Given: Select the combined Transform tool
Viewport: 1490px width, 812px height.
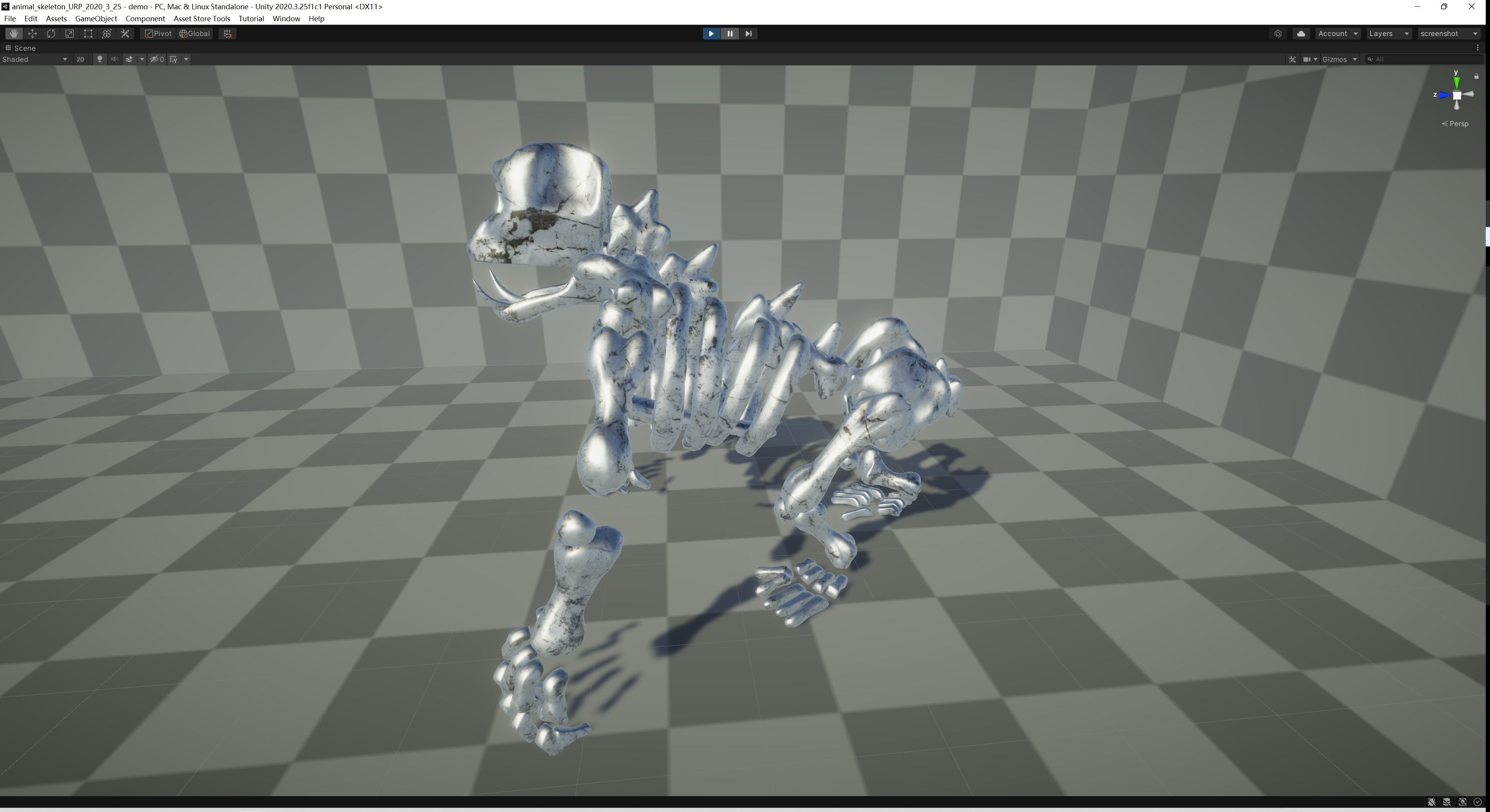Looking at the screenshot, I should [x=106, y=34].
